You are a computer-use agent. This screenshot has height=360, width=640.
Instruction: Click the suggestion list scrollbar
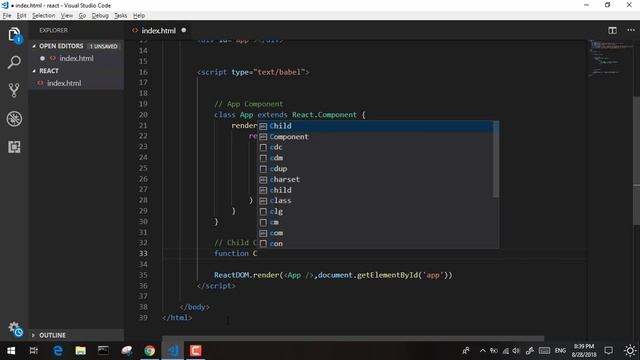(x=496, y=159)
